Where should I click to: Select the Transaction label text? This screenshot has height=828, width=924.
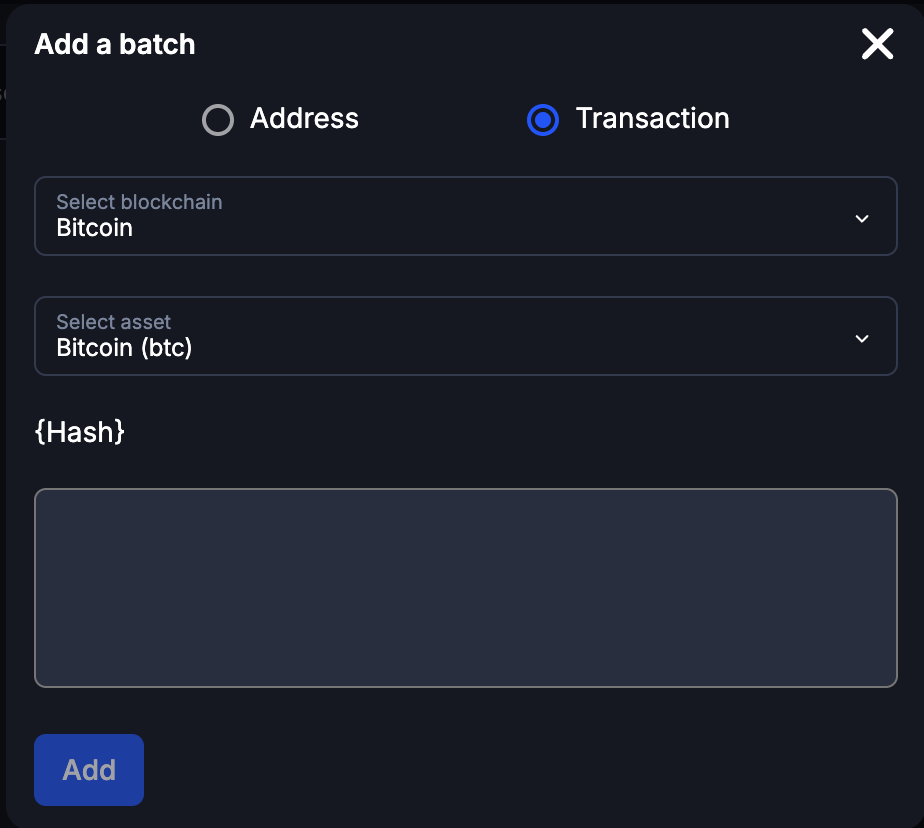(x=652, y=119)
